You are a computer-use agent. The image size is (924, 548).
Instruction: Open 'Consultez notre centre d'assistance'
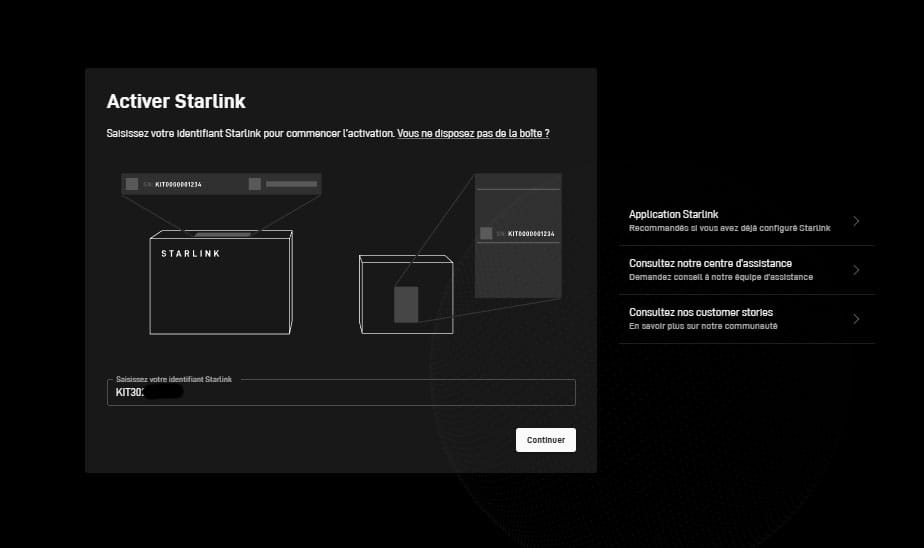(x=747, y=270)
